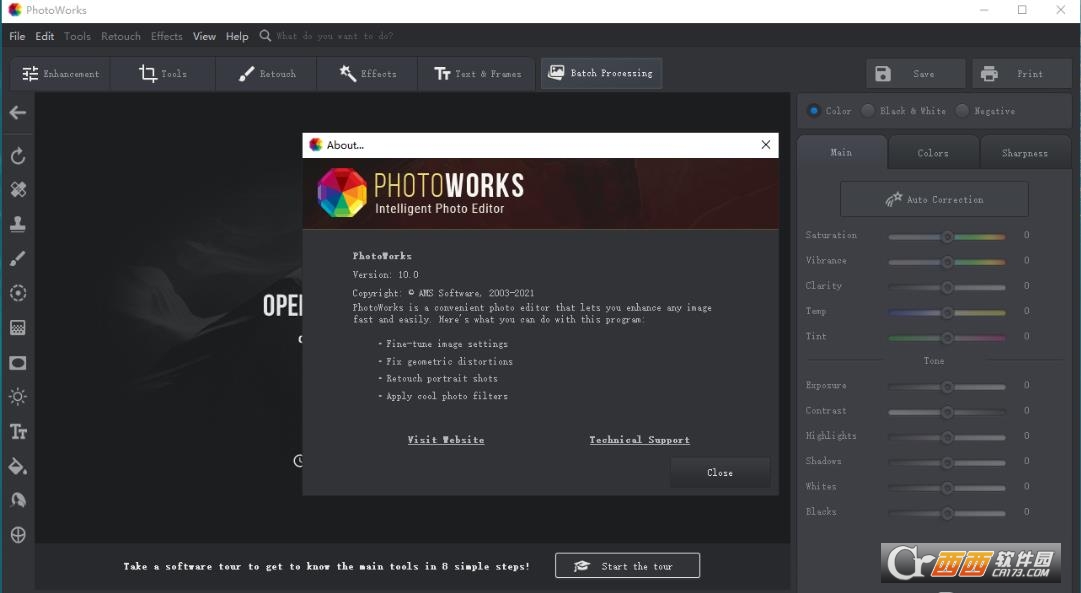Select the graduated filter icon in the sidebar

coord(18,328)
